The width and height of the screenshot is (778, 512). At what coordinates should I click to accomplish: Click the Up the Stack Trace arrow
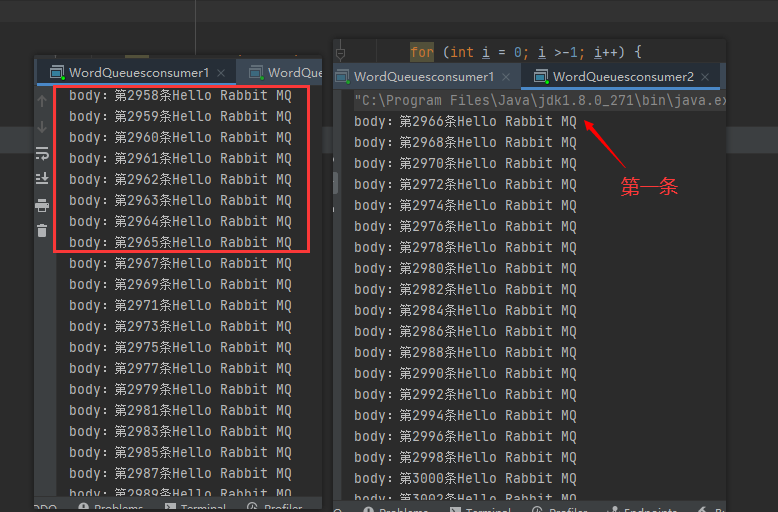(x=42, y=101)
